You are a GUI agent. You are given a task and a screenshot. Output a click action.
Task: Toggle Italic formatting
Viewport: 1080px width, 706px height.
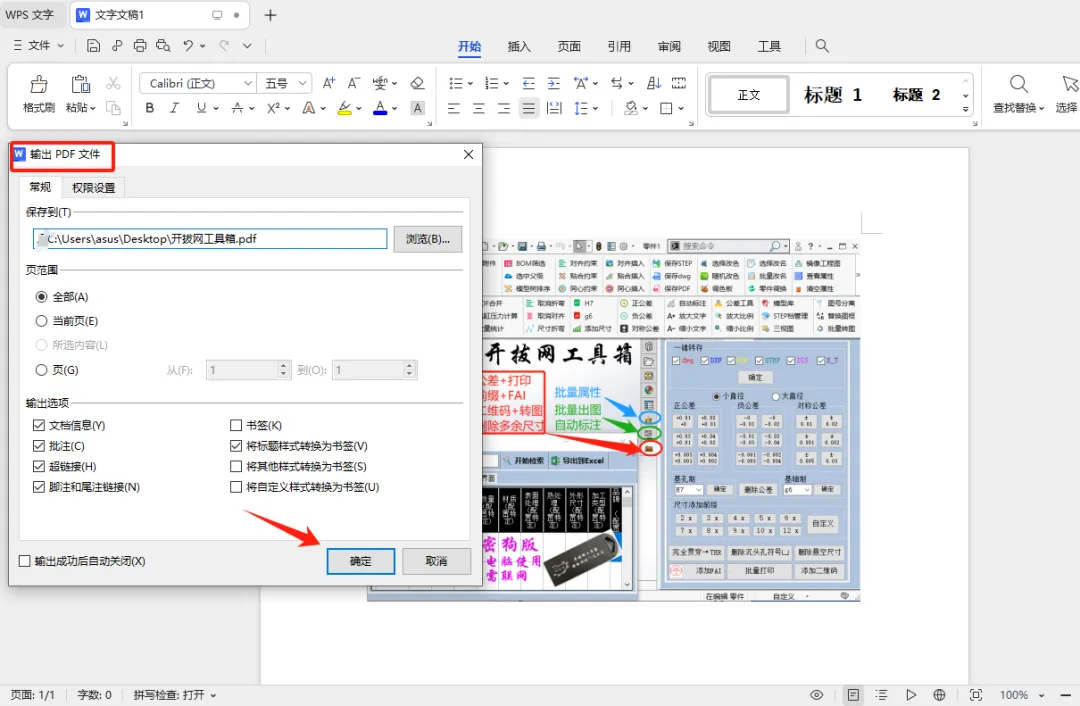(175, 108)
